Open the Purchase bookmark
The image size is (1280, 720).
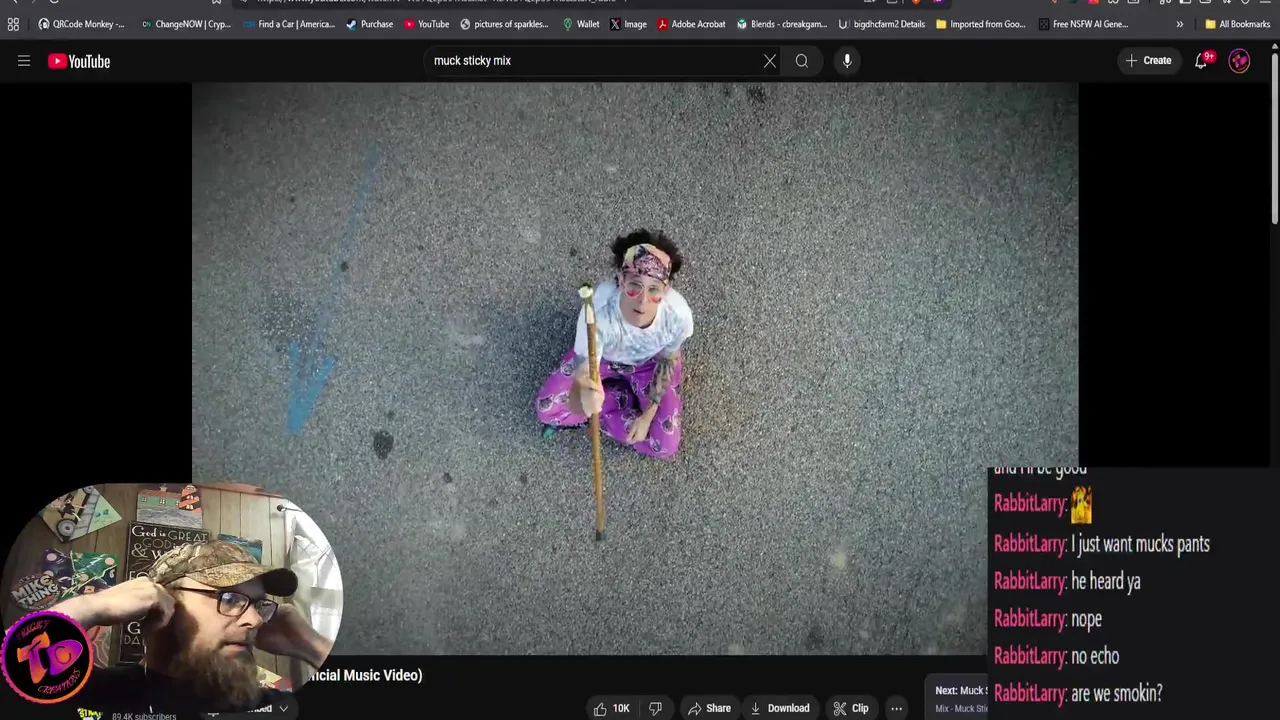click(x=369, y=24)
